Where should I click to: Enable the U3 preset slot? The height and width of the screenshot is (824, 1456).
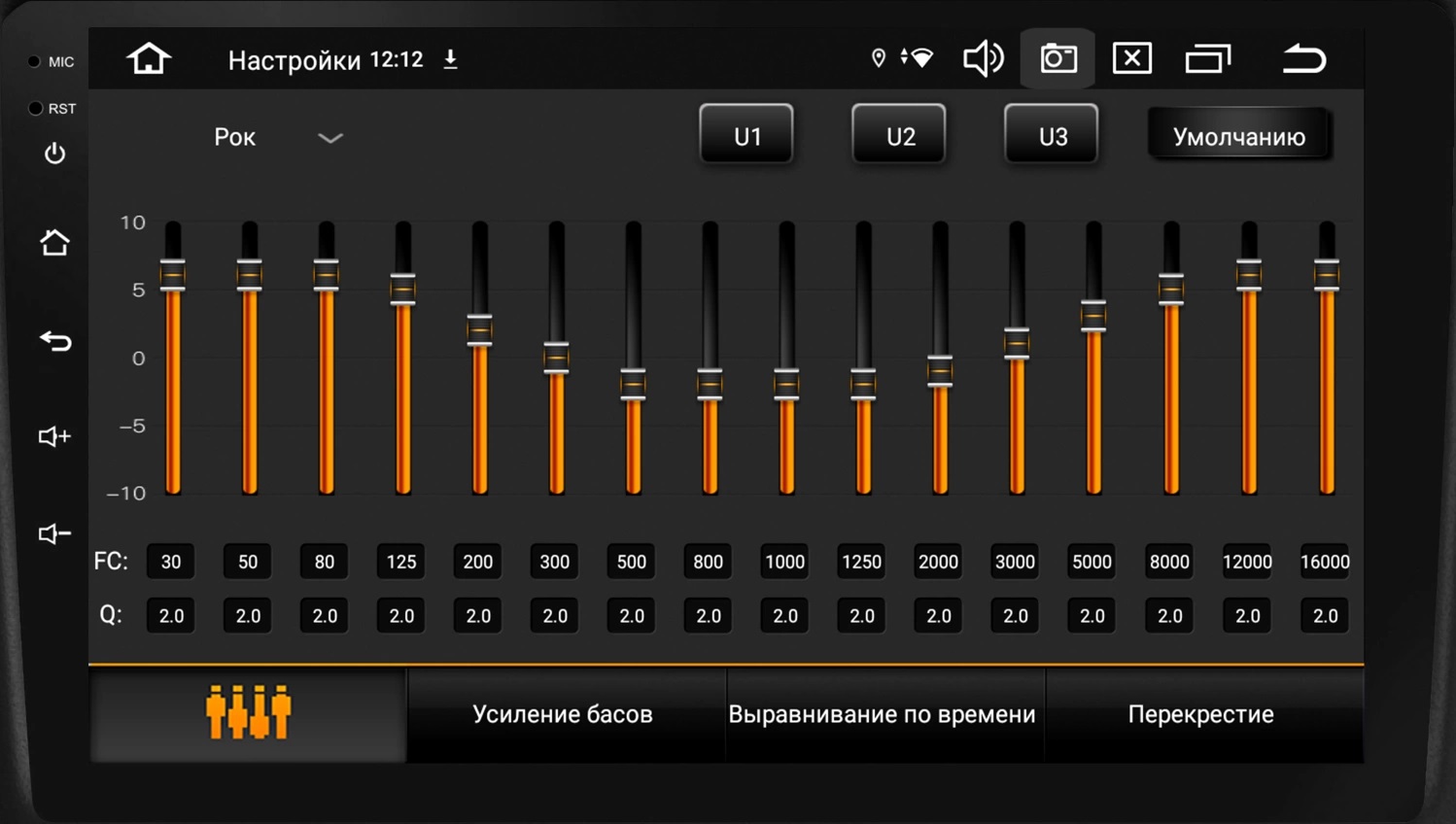[x=1051, y=134]
